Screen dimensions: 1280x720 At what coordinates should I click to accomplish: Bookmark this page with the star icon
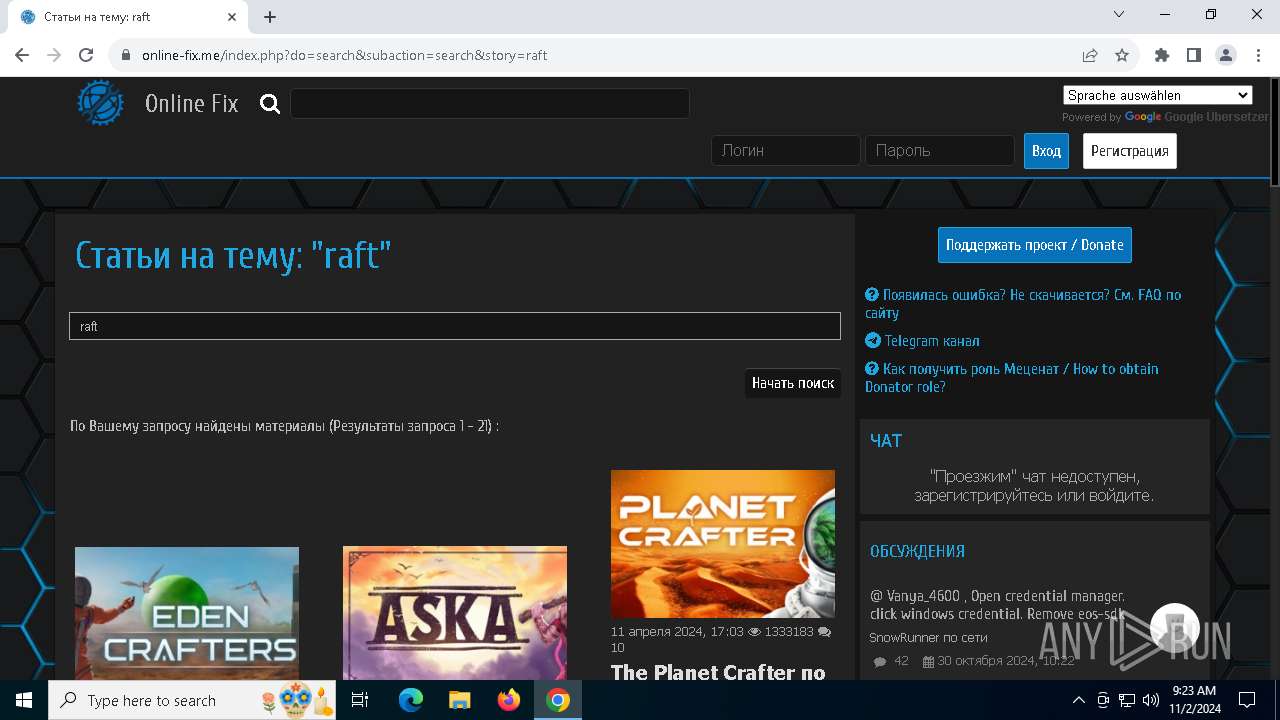tap(1122, 55)
